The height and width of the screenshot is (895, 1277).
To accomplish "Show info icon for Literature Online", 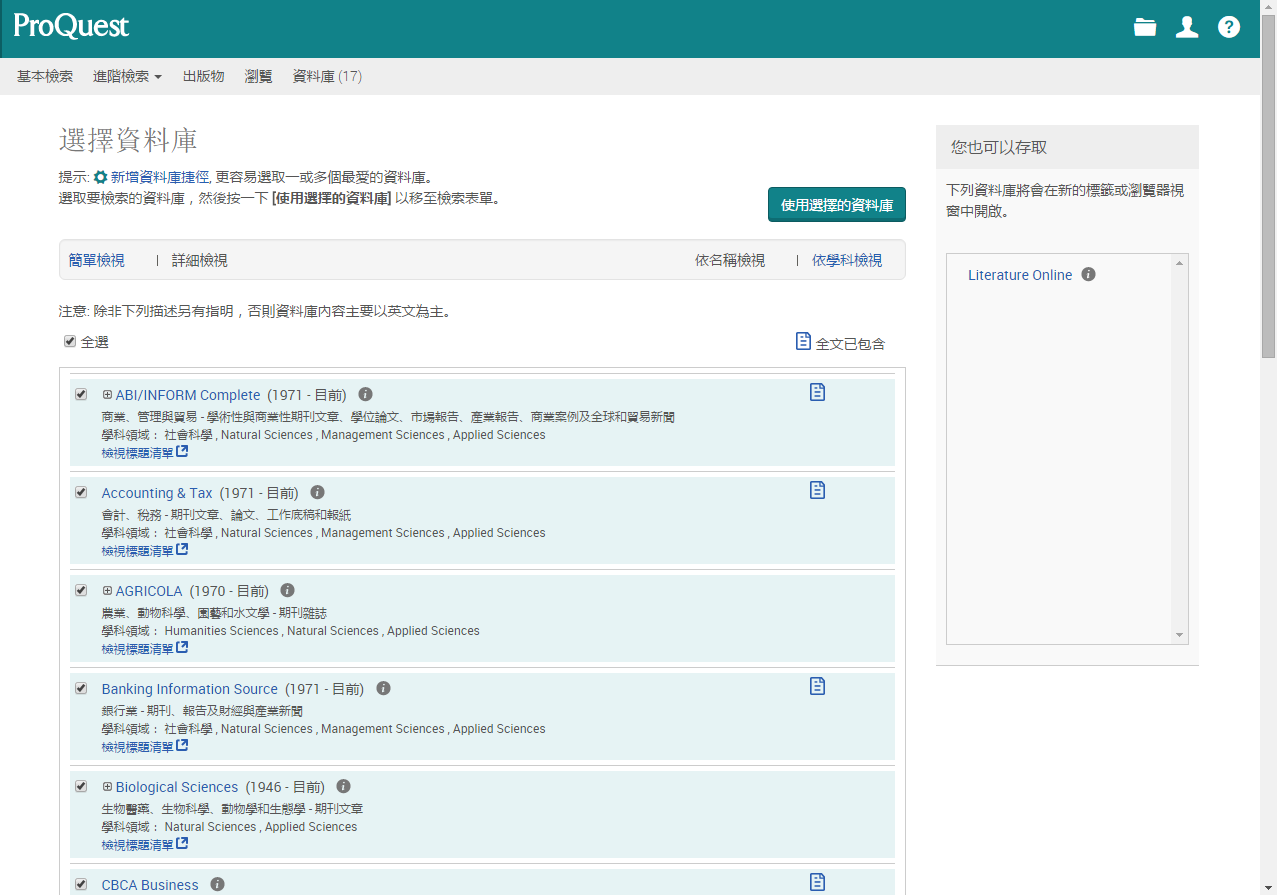I will click(x=1089, y=274).
